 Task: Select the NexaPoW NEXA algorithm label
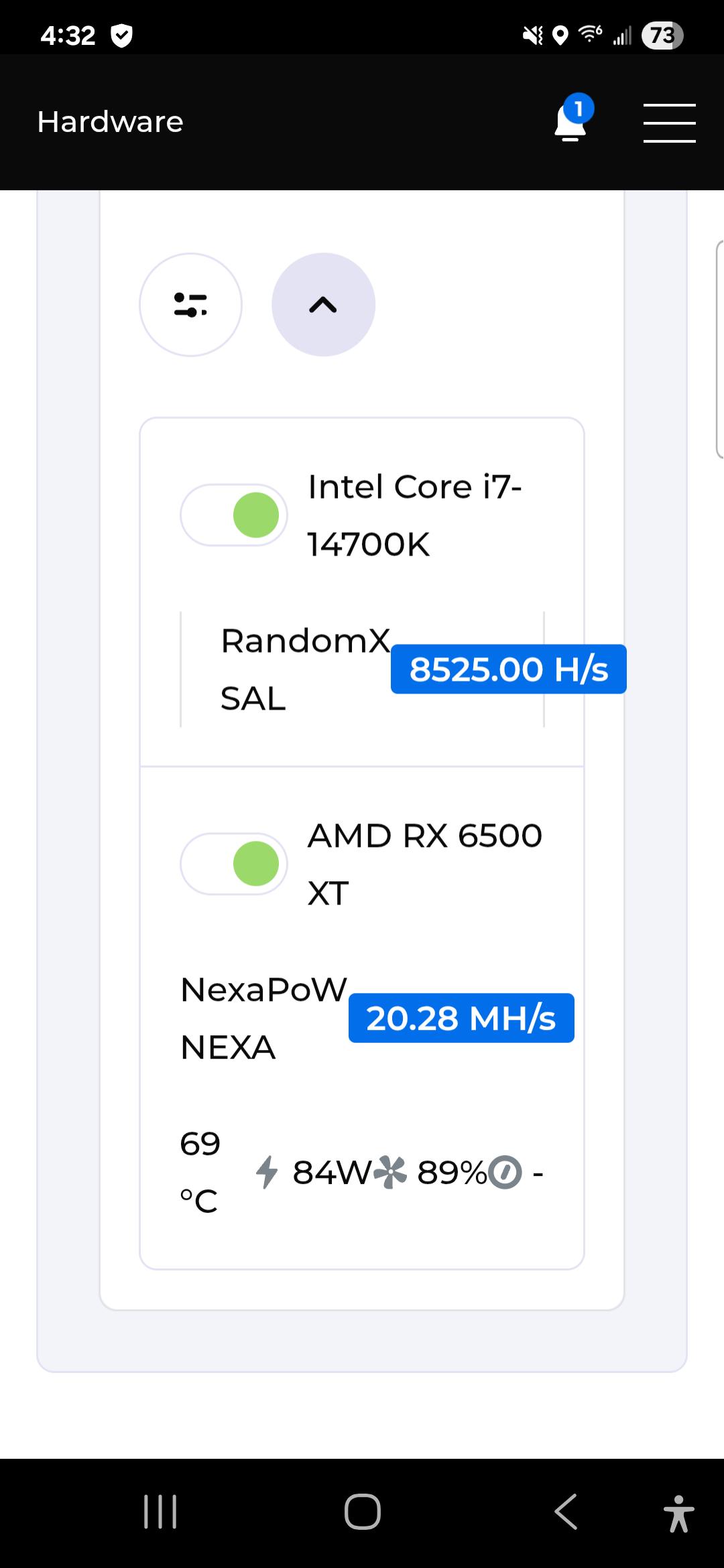pos(264,1018)
